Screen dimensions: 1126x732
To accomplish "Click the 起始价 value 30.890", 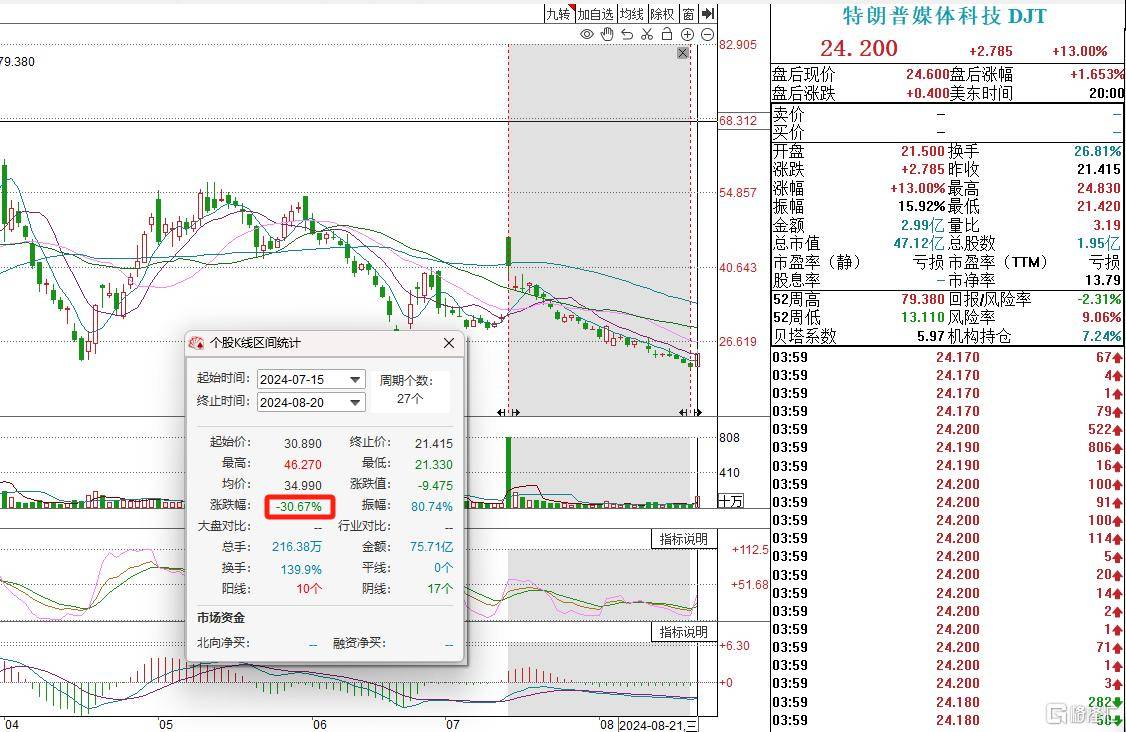I will coord(302,443).
